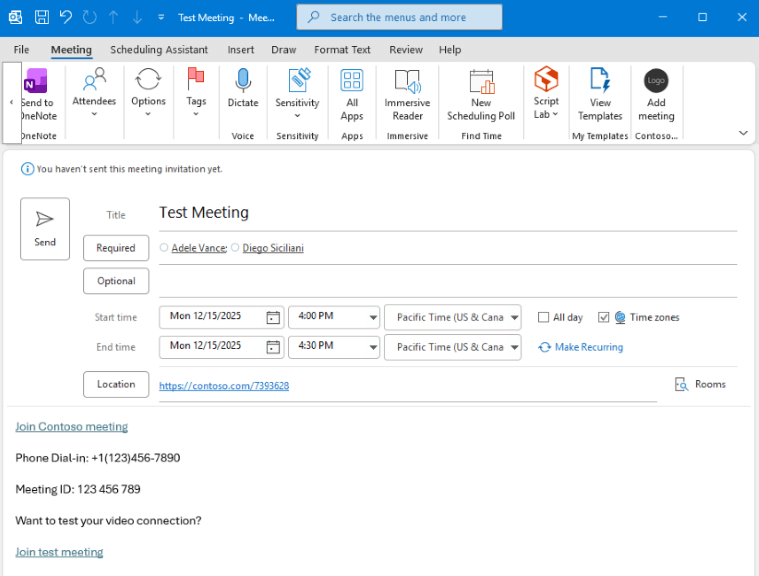Click the Add meeting Contoso logo
This screenshot has height=576, width=759.
coord(656,80)
